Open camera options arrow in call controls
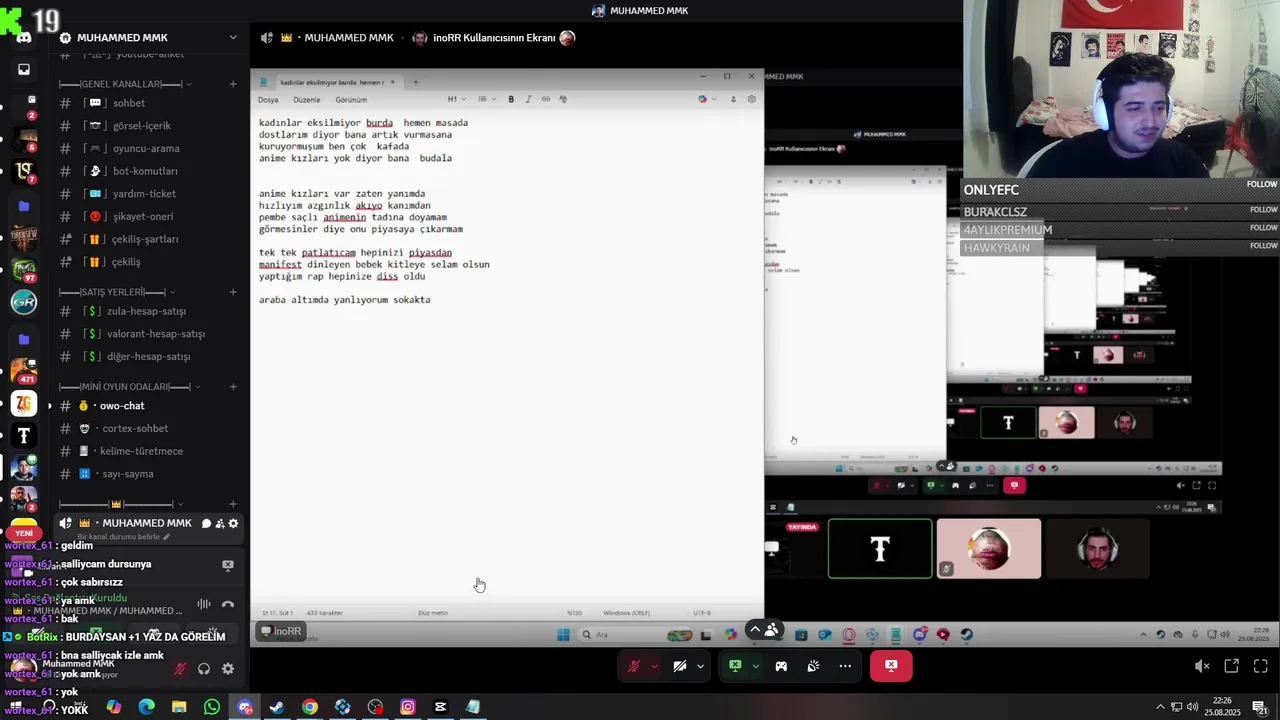1280x720 pixels. (x=700, y=666)
